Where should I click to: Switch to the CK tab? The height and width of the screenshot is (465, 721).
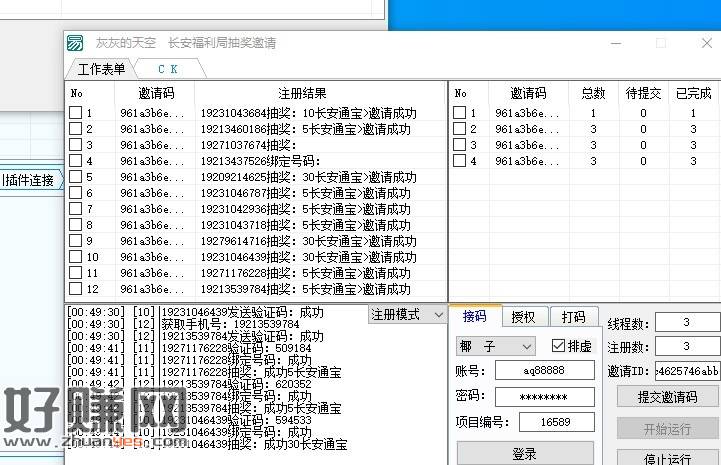point(167,69)
